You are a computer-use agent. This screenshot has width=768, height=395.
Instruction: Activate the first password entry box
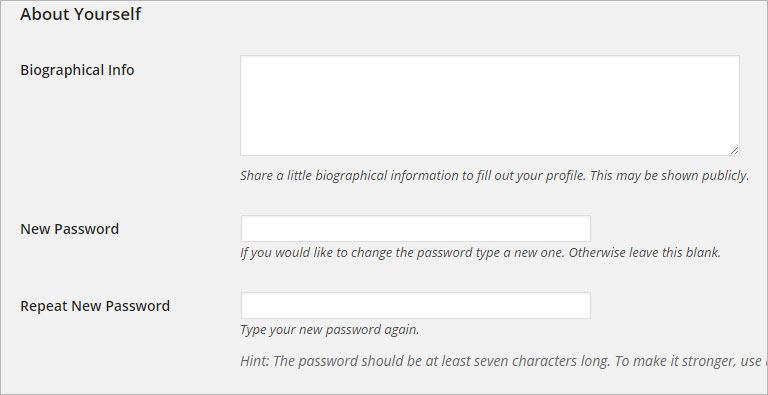coord(415,228)
